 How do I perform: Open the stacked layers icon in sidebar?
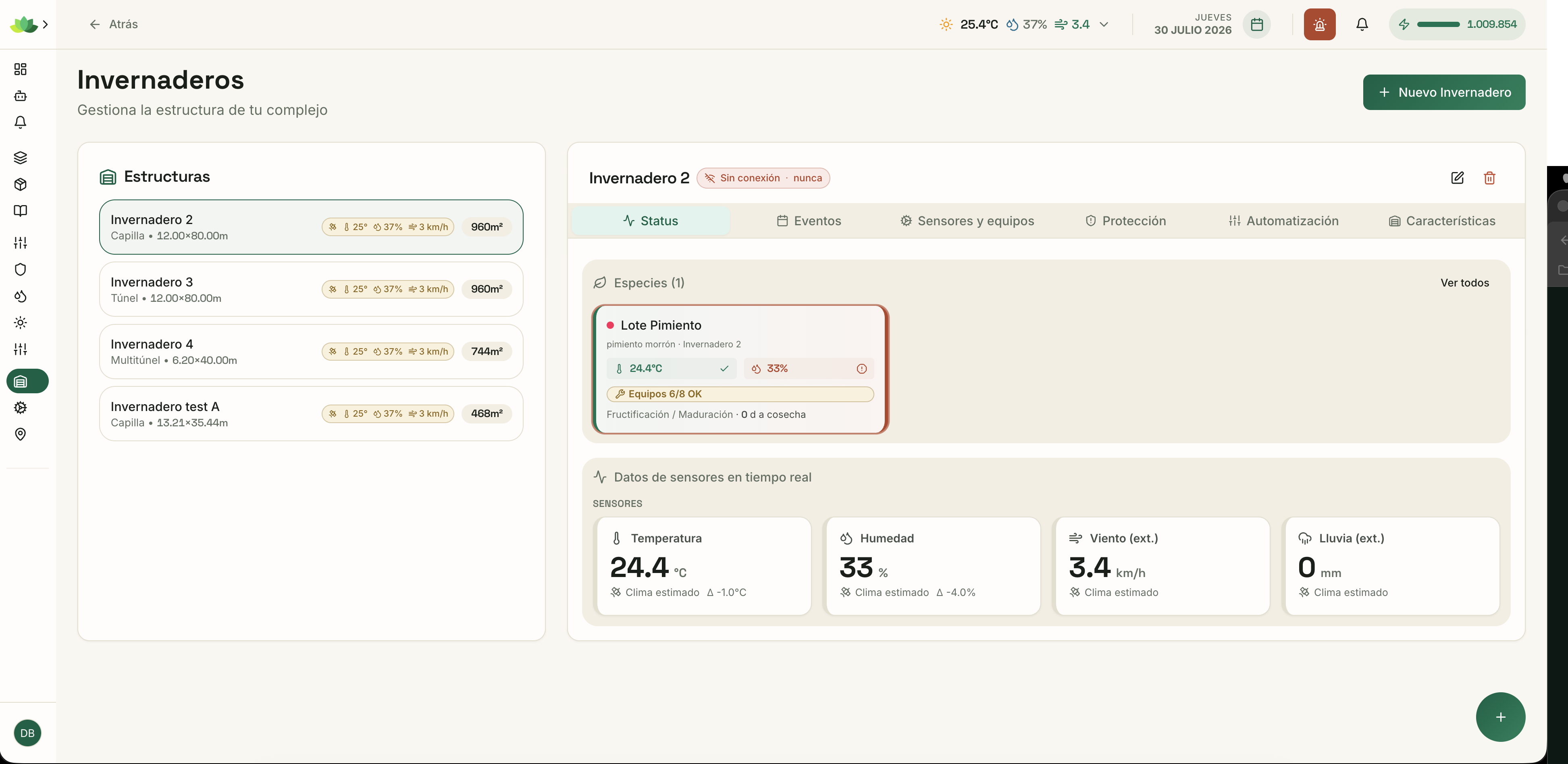click(20, 158)
